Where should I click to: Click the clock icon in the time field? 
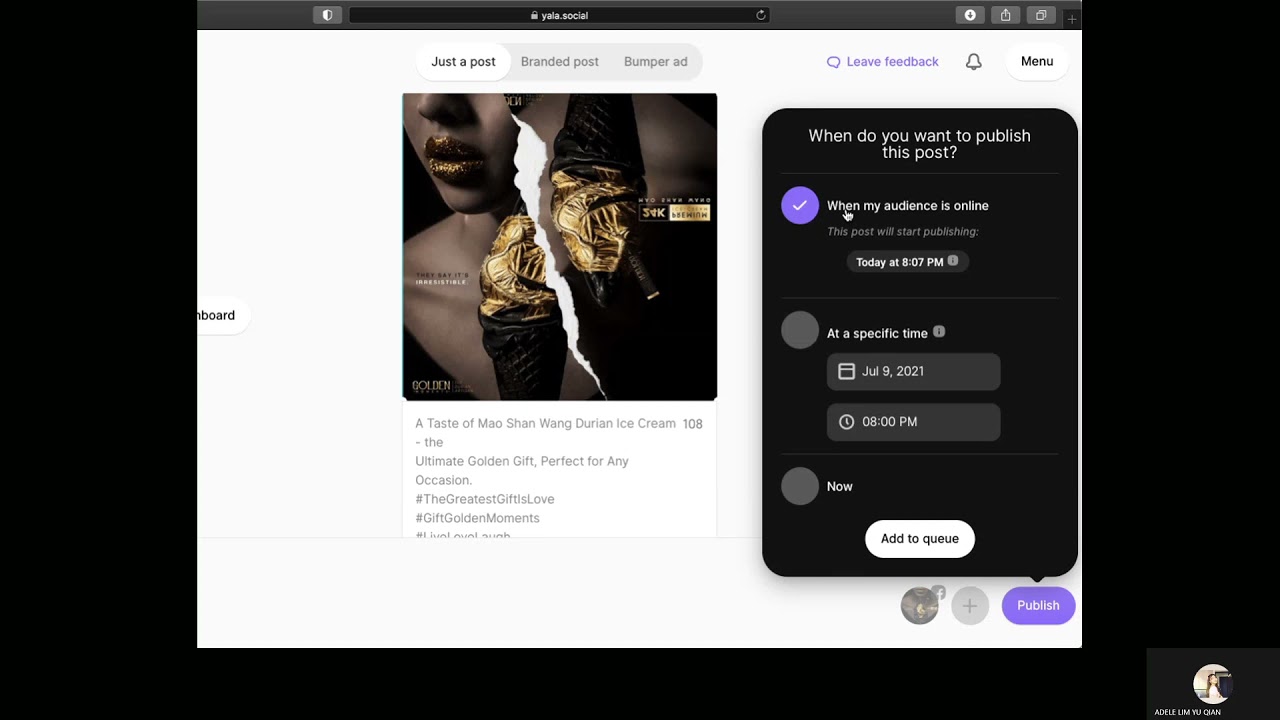[x=846, y=422]
